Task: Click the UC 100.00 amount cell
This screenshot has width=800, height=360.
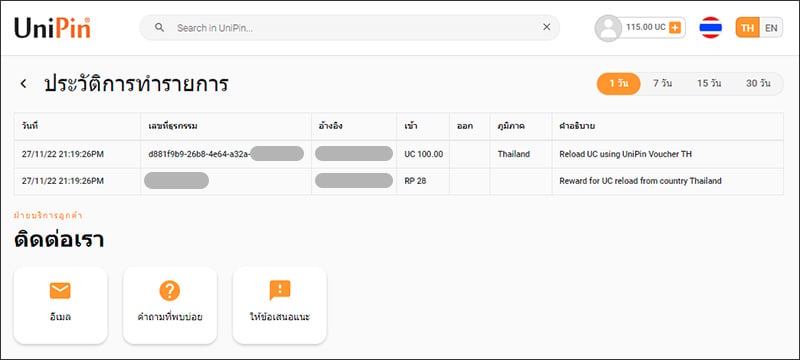Action: (423, 154)
